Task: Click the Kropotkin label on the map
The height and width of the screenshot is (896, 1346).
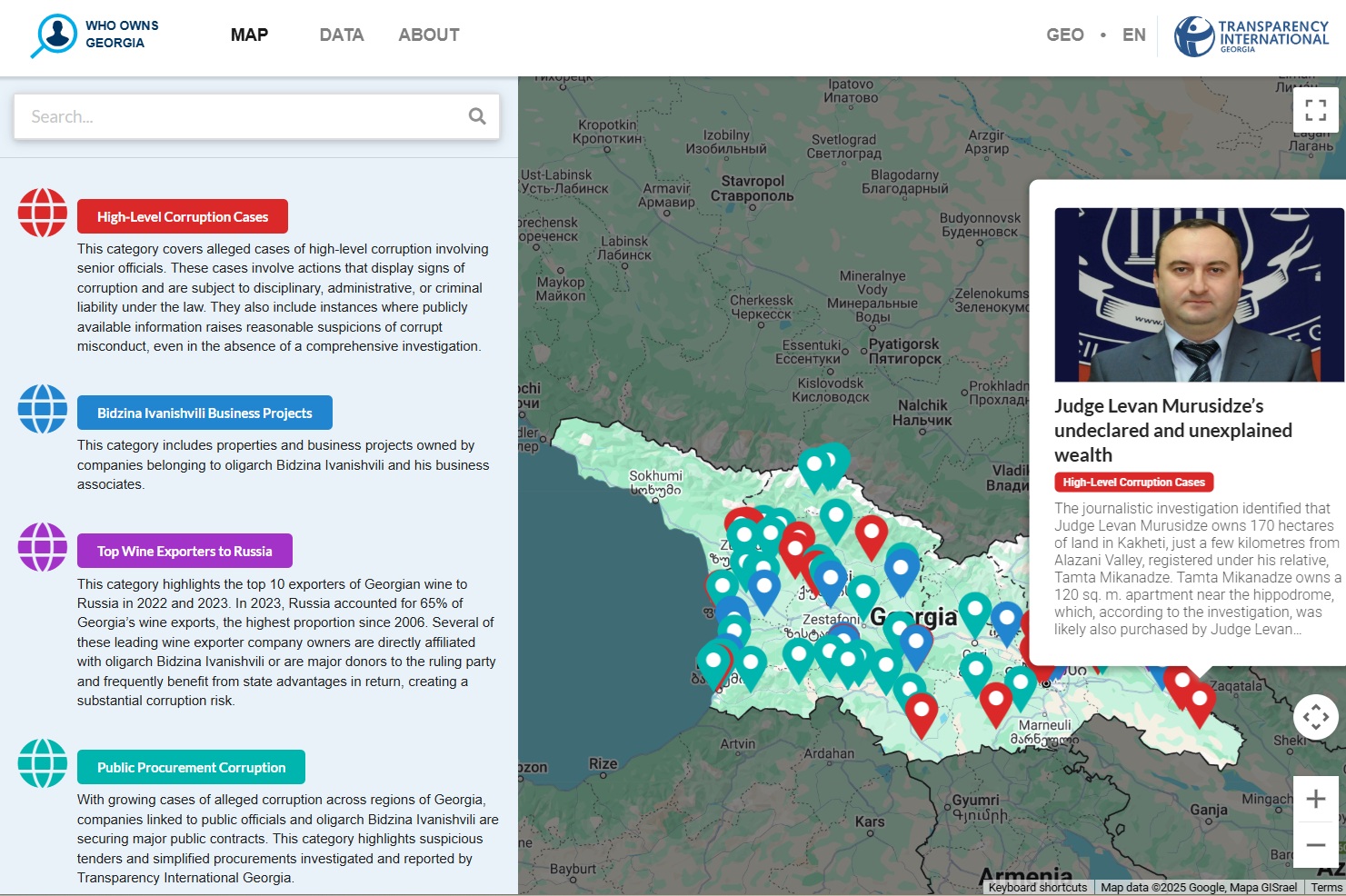Action: tap(607, 132)
